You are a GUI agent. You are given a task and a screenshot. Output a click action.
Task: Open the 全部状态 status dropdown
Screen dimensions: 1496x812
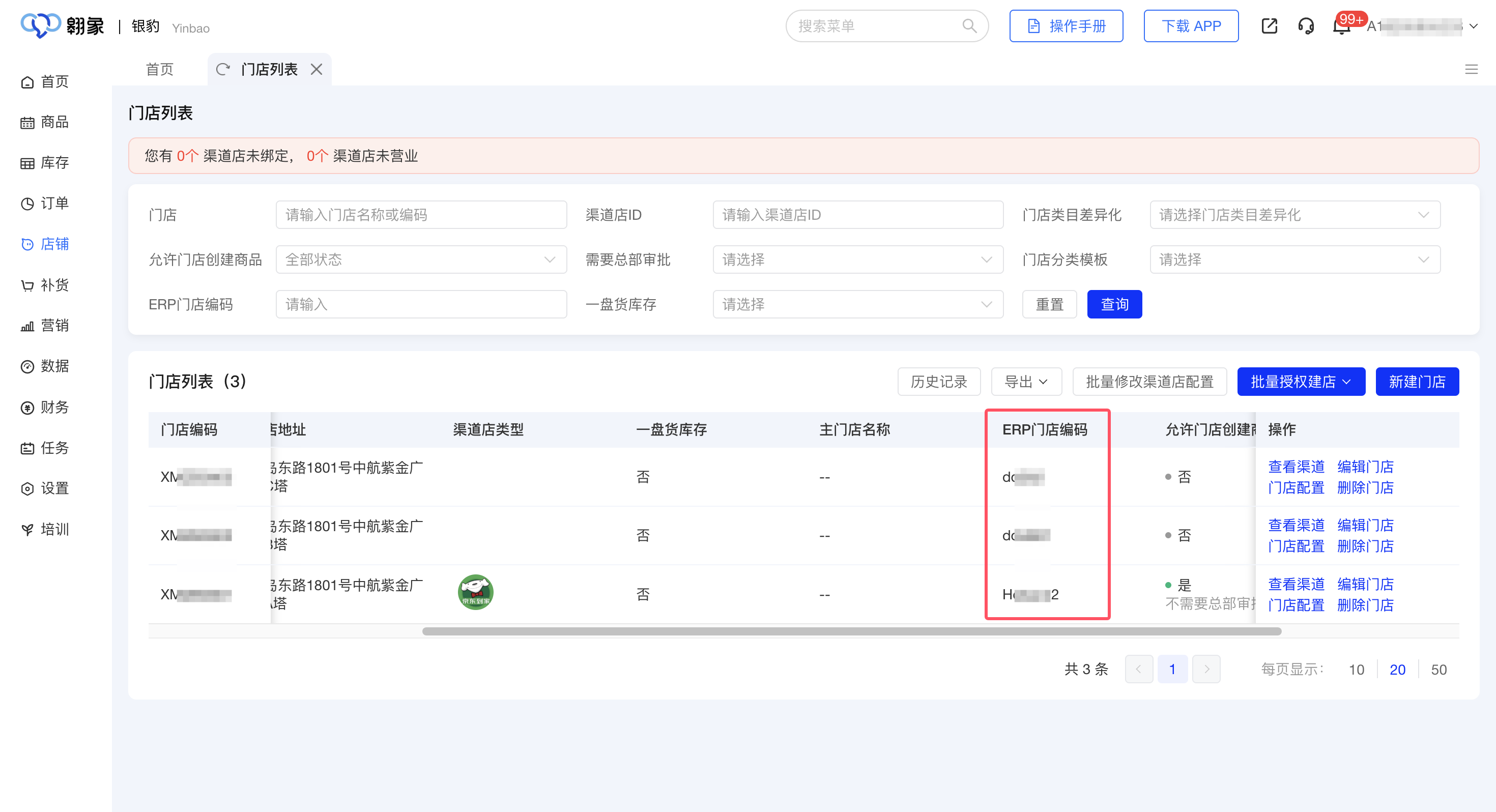(x=420, y=259)
